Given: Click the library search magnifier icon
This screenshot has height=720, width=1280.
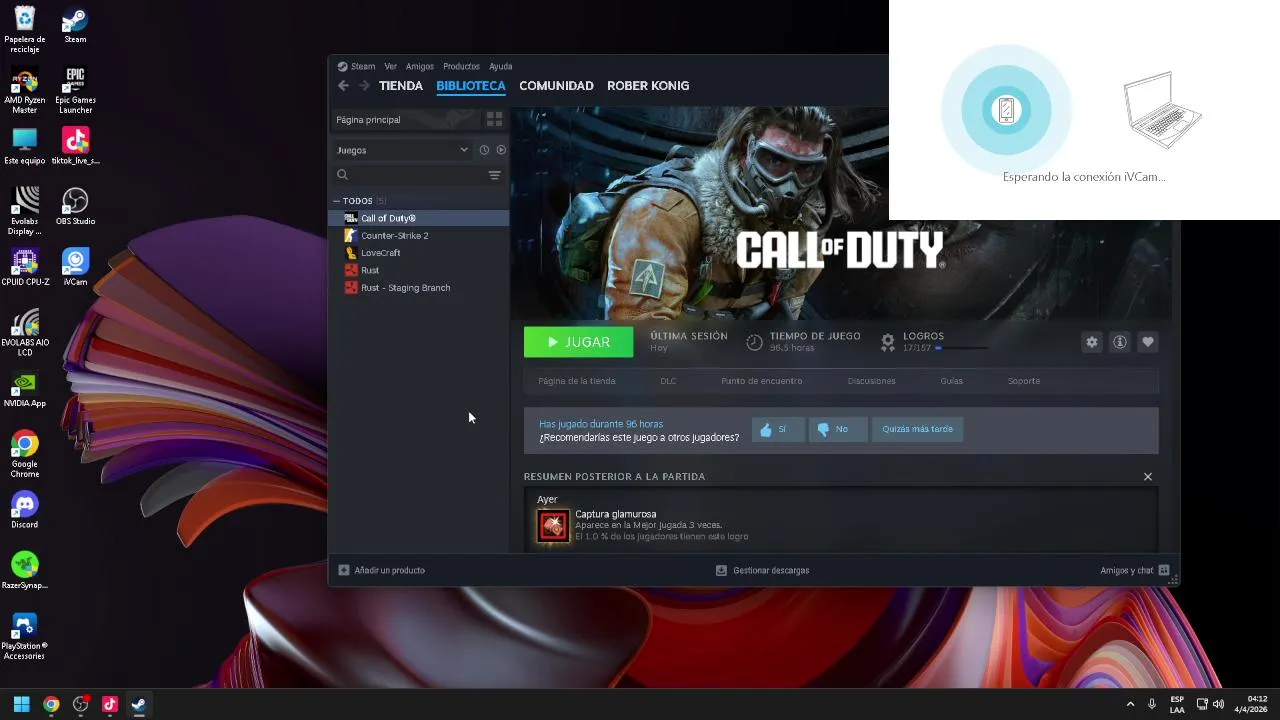Looking at the screenshot, I should pyautogui.click(x=342, y=175).
